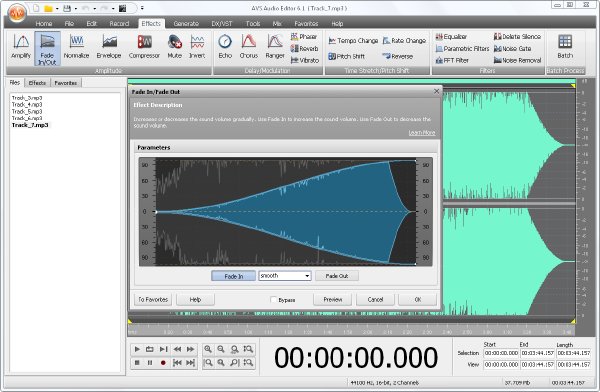Viewport: 600px width, 392px height.
Task: Choose the Reverb effect
Action: pyautogui.click(x=304, y=49)
